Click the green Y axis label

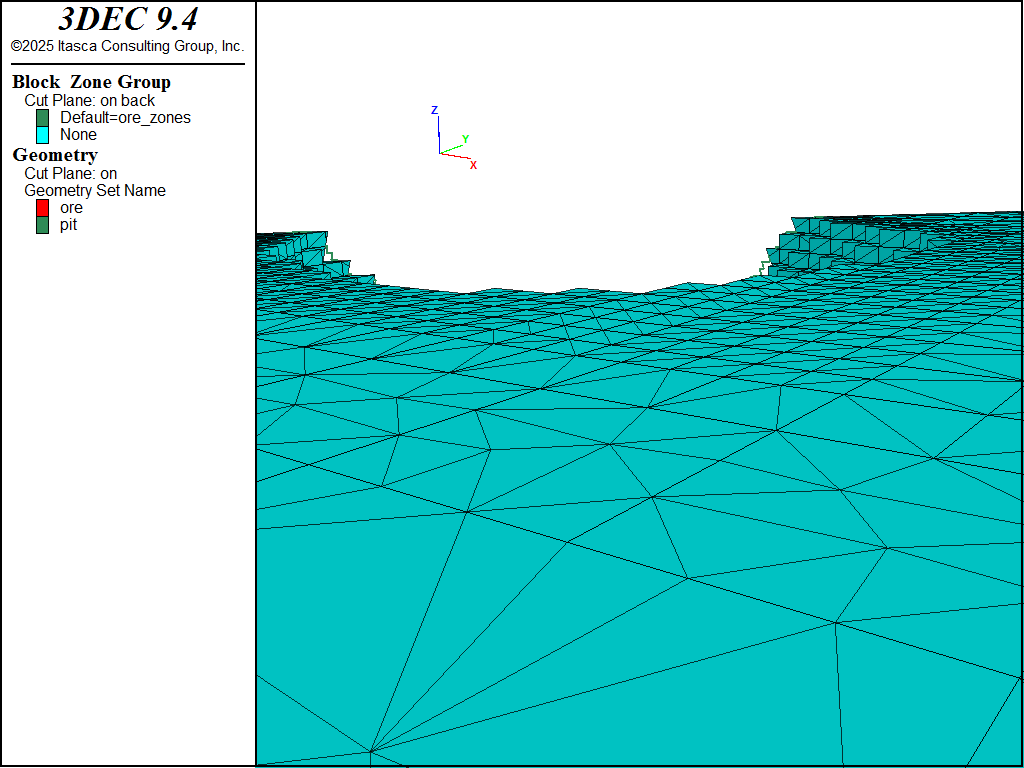click(465, 139)
